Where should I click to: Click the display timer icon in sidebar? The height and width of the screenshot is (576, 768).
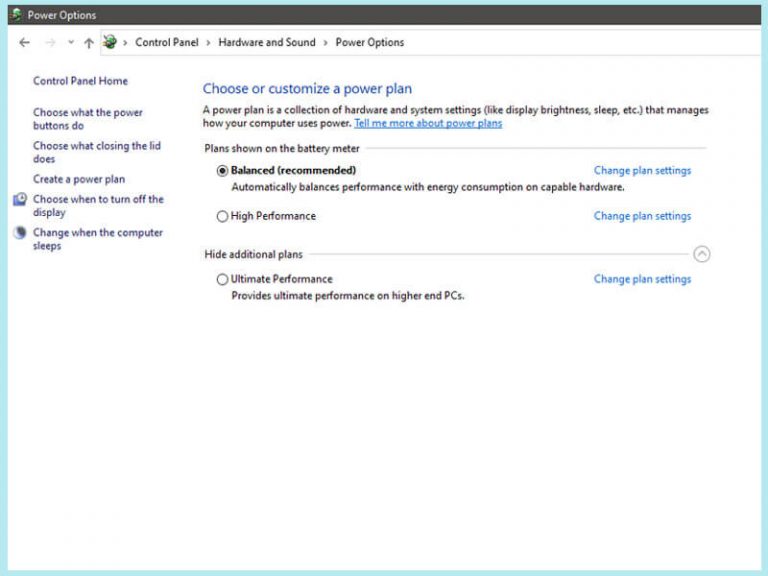pyautogui.click(x=20, y=199)
